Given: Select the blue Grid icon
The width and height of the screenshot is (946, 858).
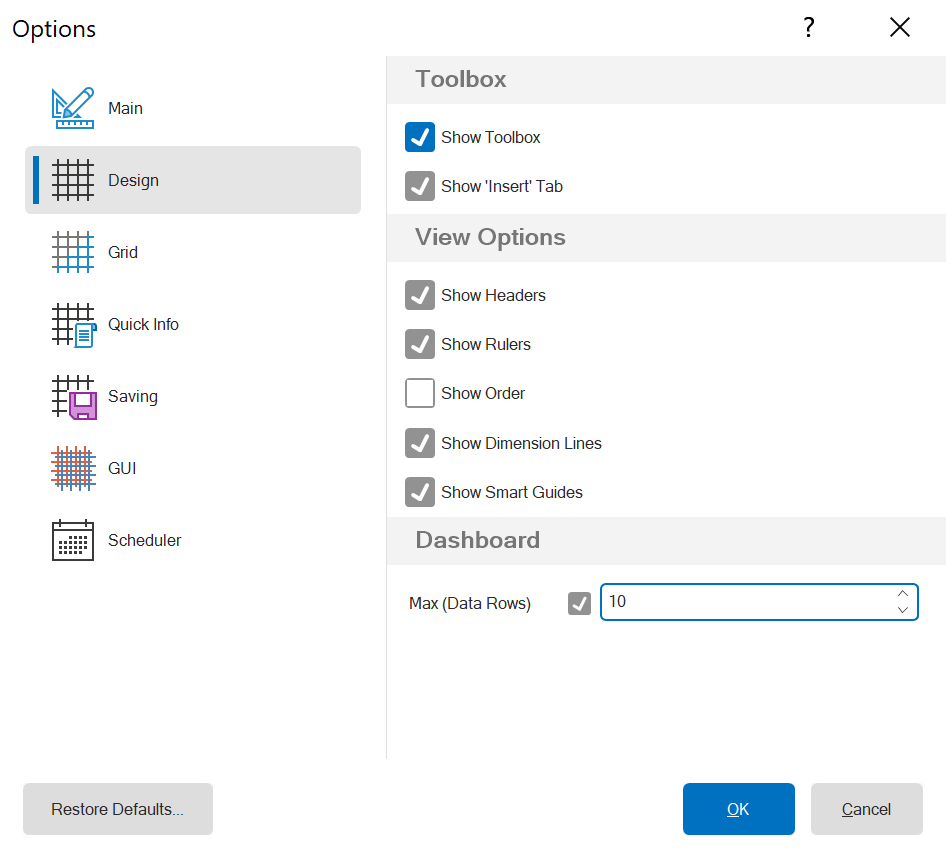Looking at the screenshot, I should coord(73,252).
